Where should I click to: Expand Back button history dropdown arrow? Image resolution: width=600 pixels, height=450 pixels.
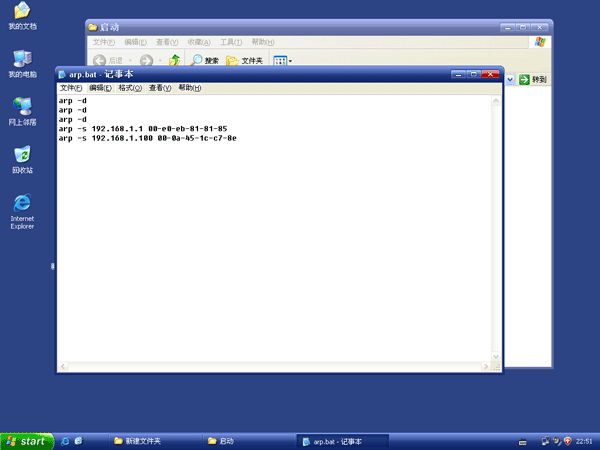[x=130, y=60]
